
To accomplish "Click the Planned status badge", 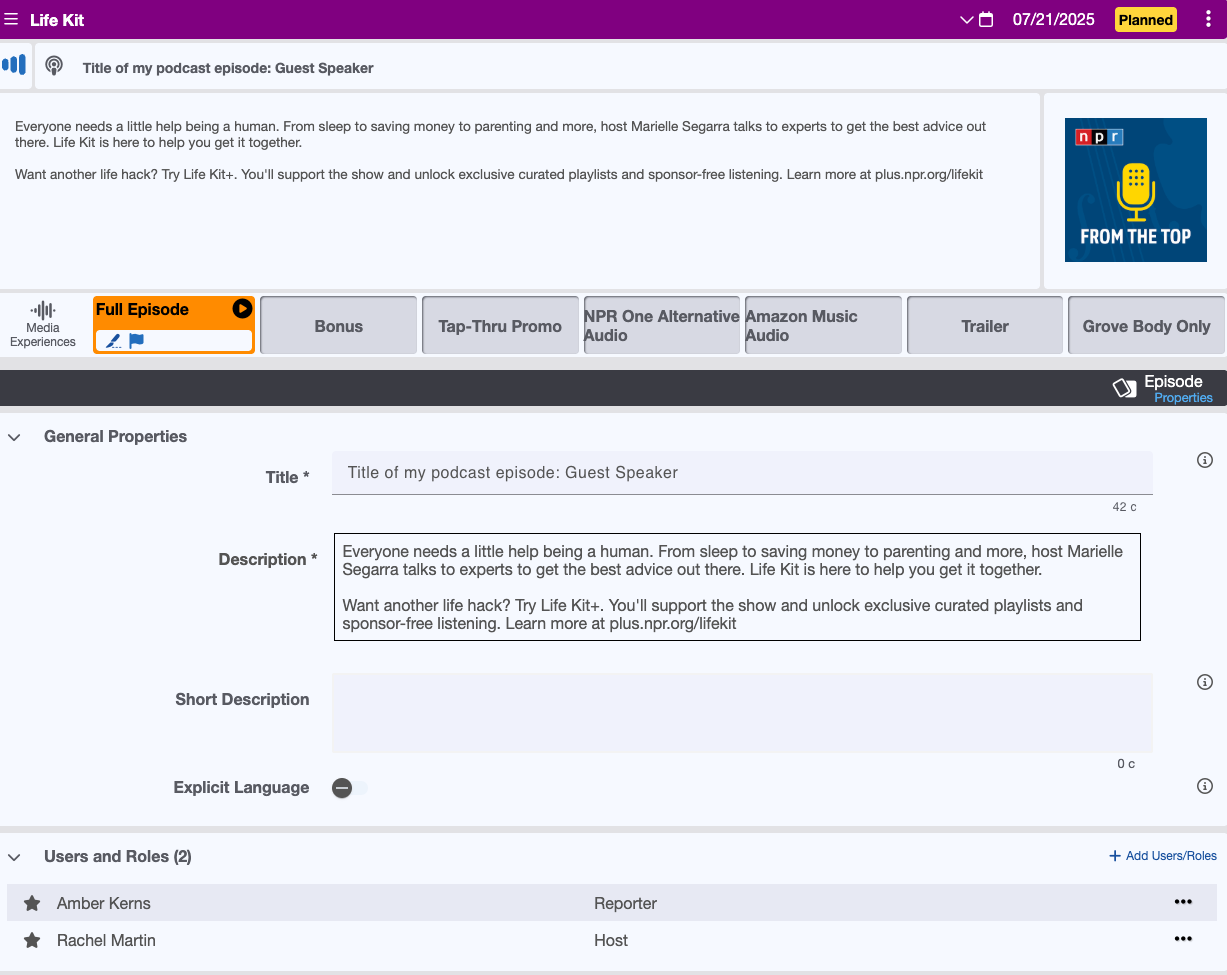I will pos(1146,19).
